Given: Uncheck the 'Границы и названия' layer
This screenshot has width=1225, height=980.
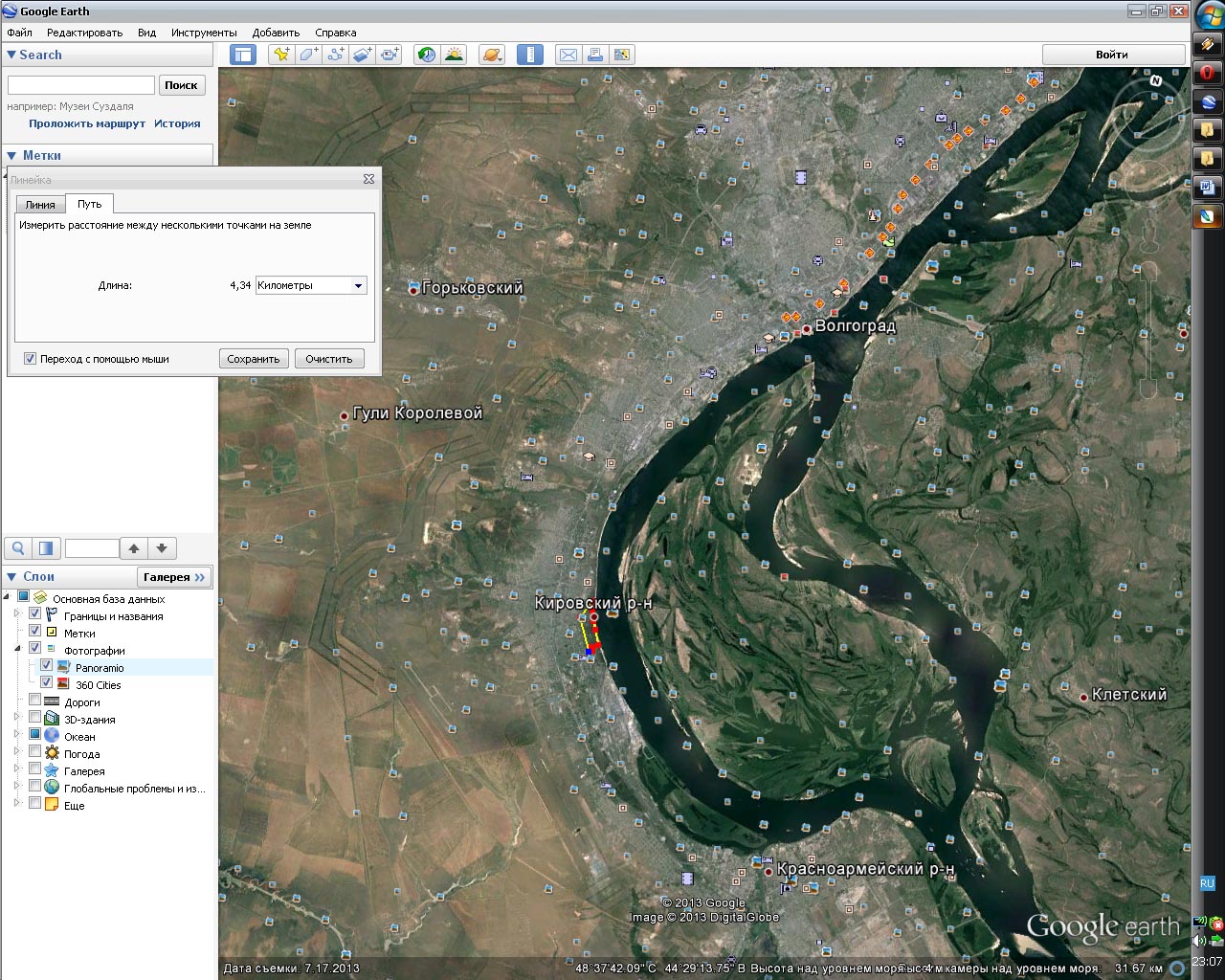Looking at the screenshot, I should 35,615.
